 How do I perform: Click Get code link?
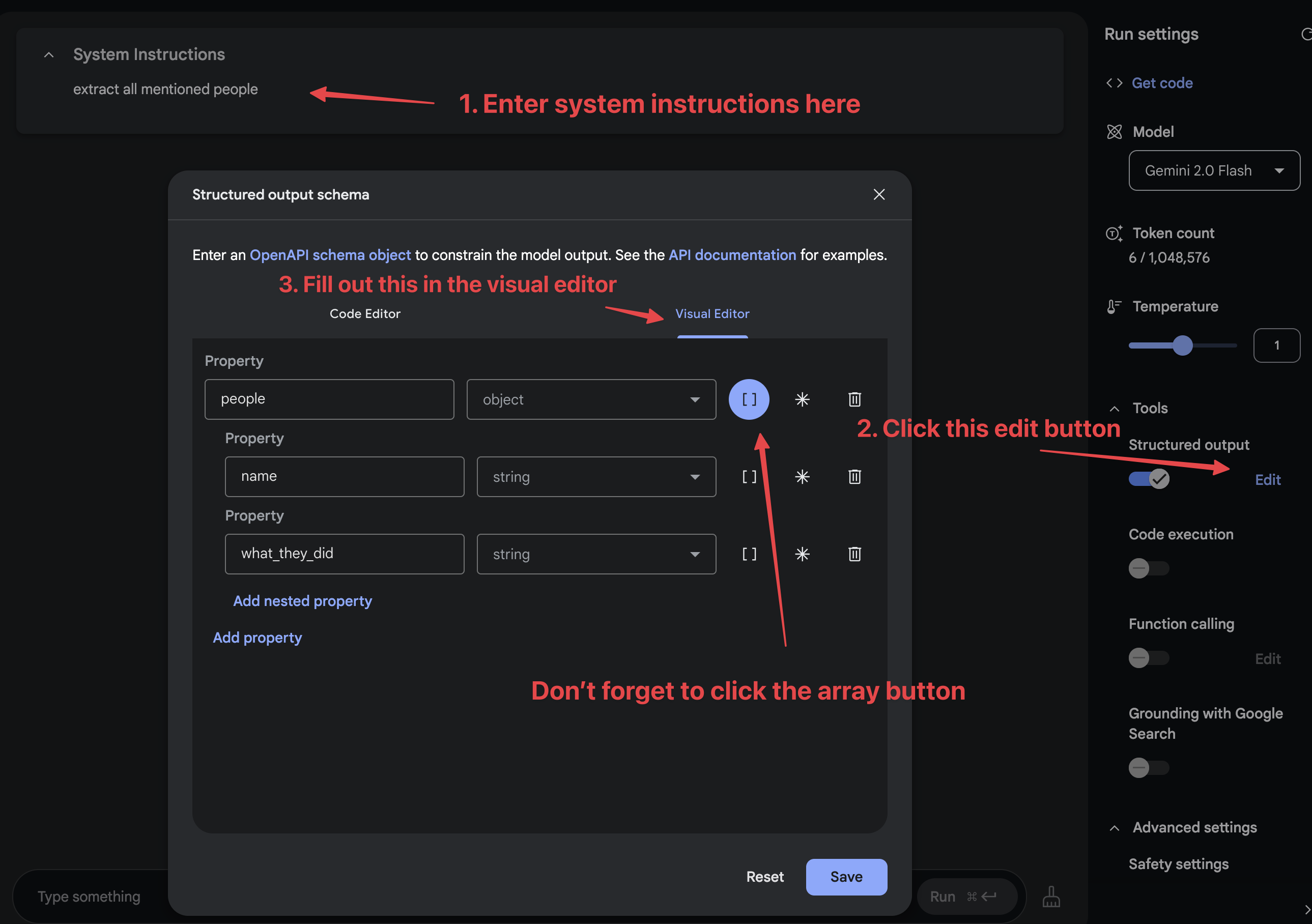tap(1162, 83)
